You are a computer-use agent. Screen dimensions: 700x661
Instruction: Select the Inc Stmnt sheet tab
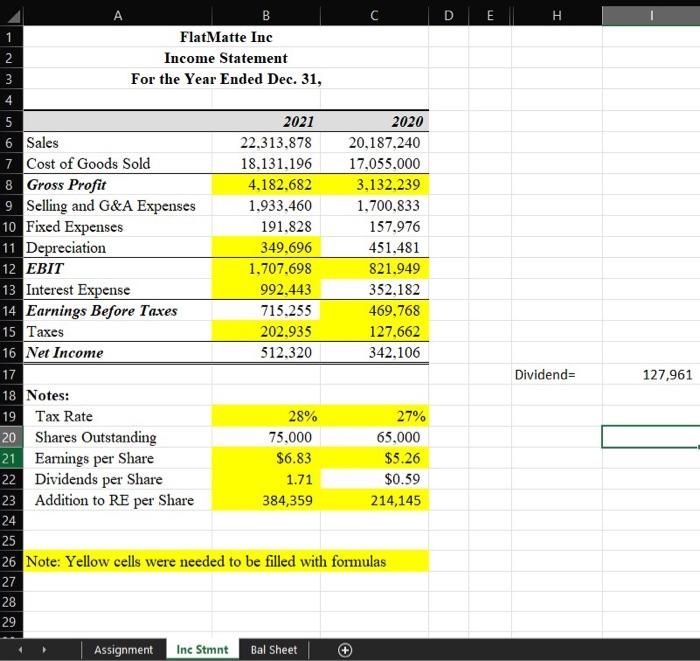202,650
